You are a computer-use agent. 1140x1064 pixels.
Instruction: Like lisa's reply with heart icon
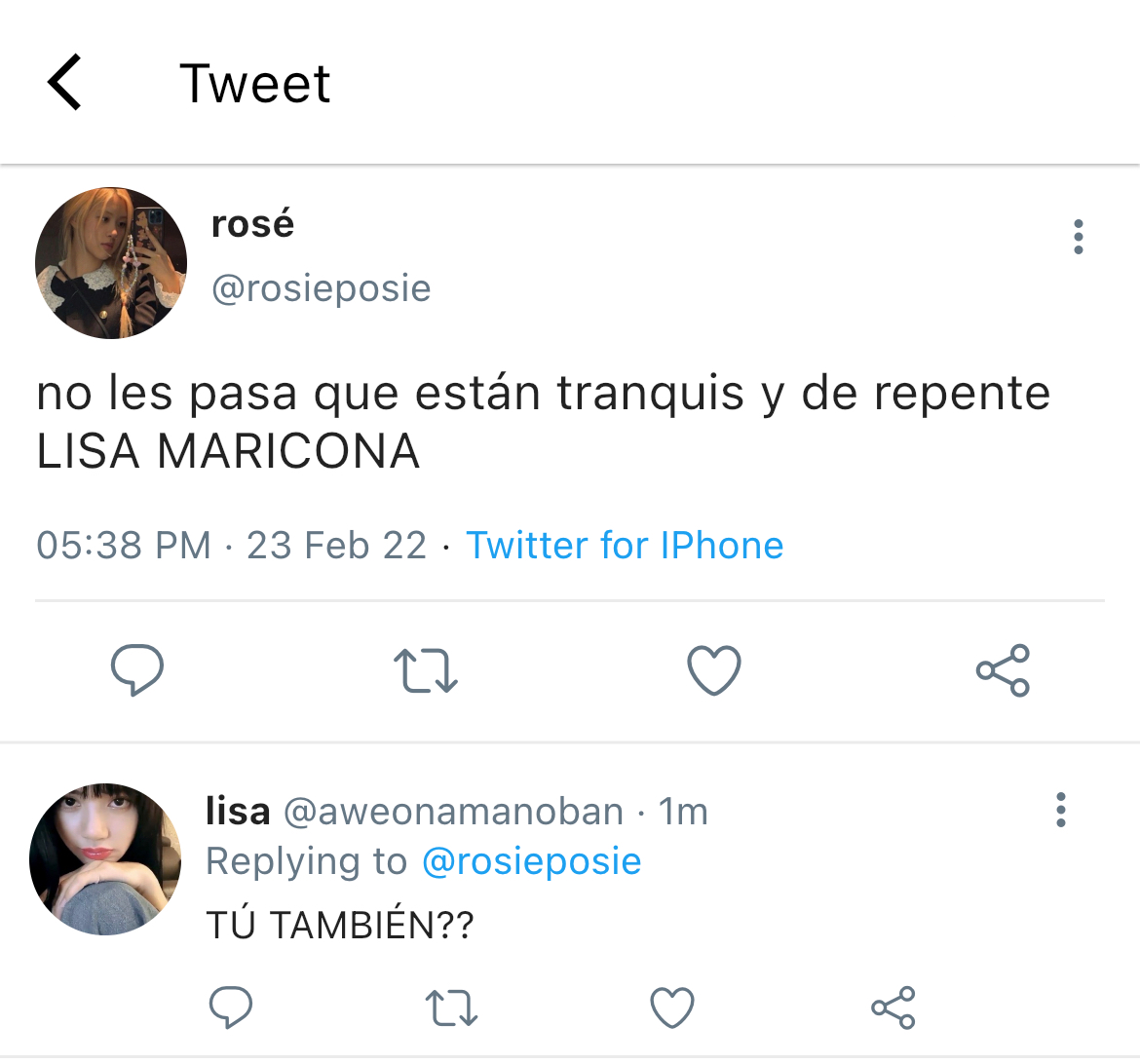click(x=671, y=1007)
